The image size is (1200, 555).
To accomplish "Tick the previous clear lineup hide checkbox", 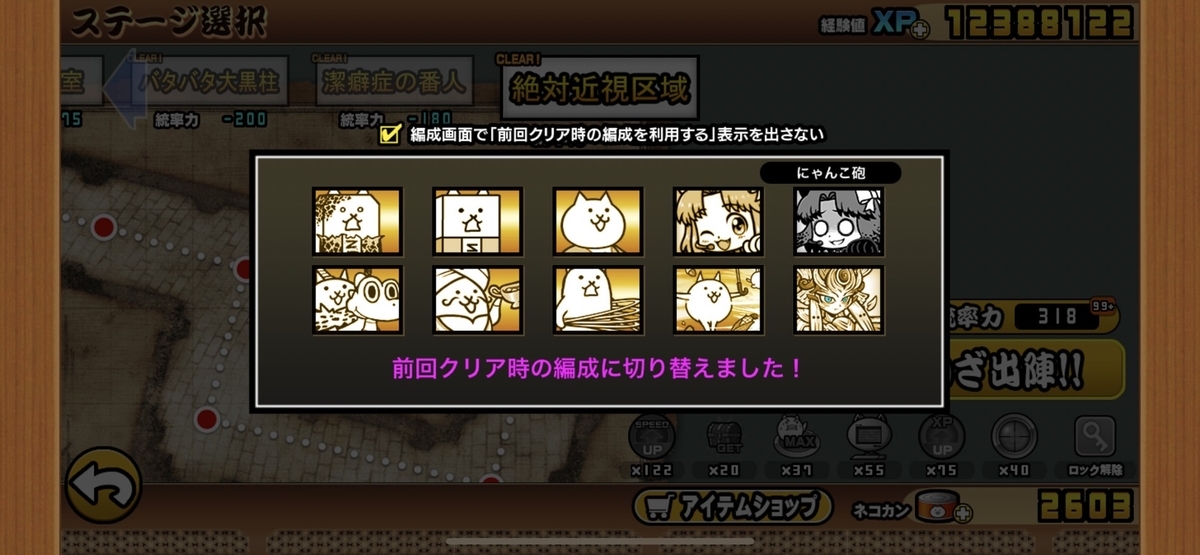I will [389, 135].
